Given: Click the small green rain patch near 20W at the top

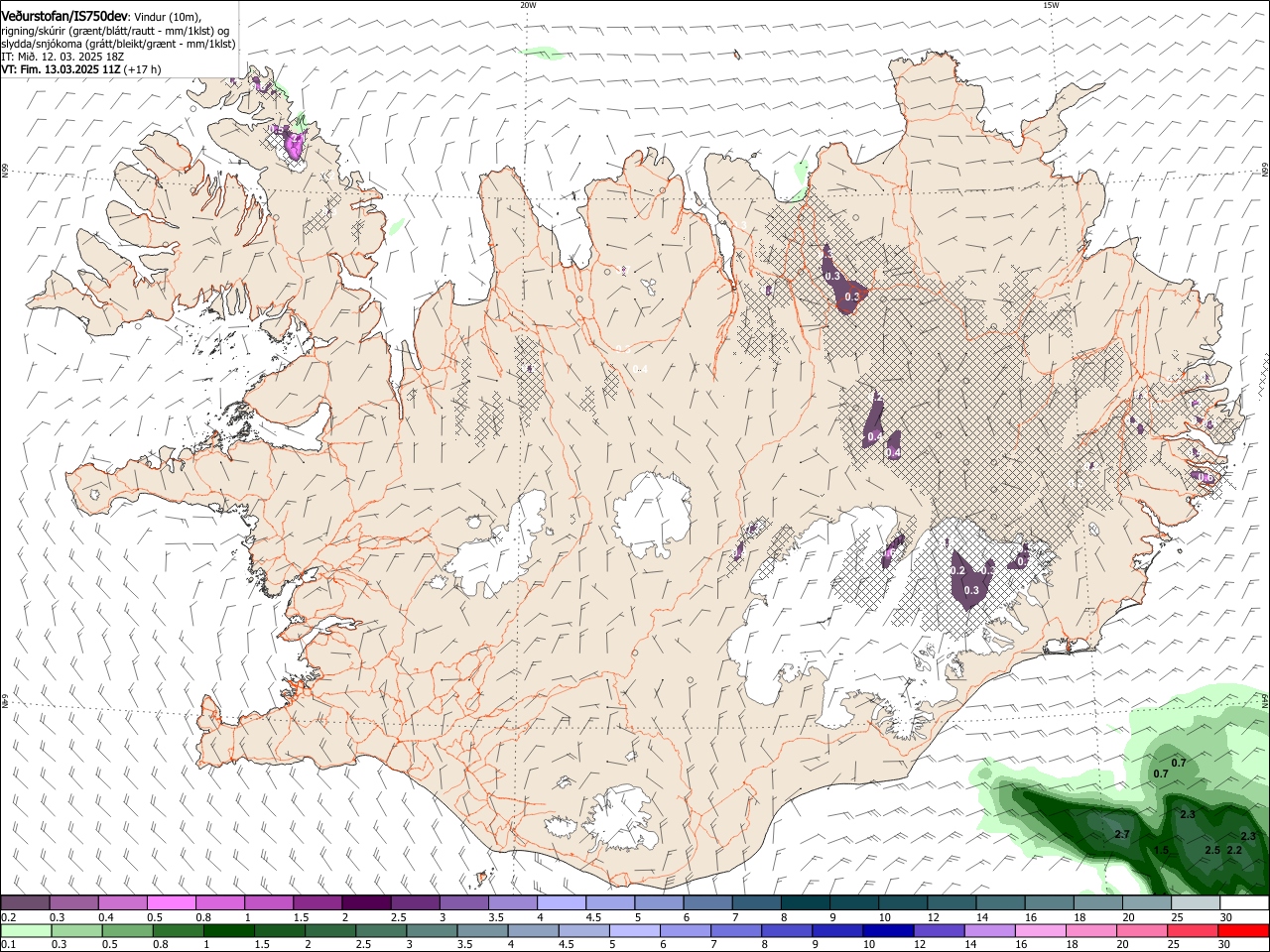Looking at the screenshot, I should [x=544, y=52].
